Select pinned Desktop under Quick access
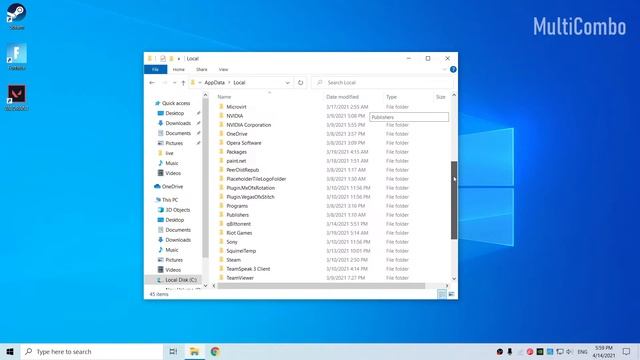Image resolution: width=640 pixels, height=360 pixels. pos(175,113)
